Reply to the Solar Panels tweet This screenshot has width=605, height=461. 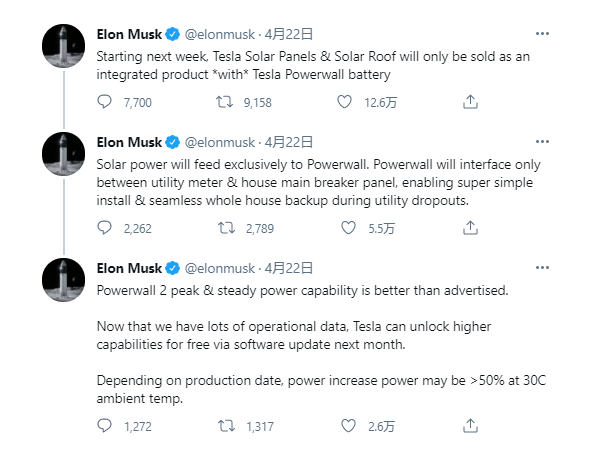[x=106, y=101]
